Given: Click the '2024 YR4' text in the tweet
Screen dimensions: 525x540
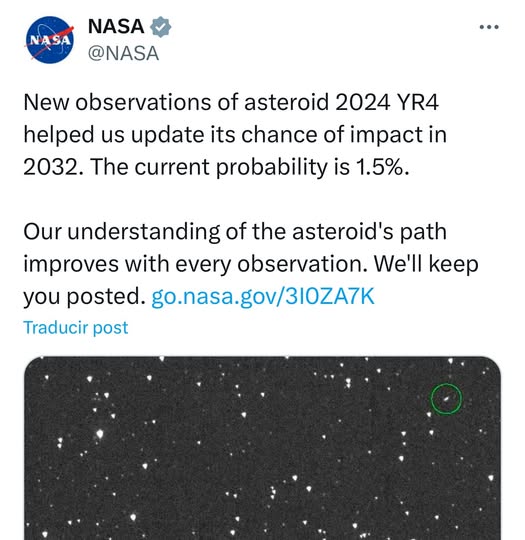Looking at the screenshot, I should [x=387, y=102].
